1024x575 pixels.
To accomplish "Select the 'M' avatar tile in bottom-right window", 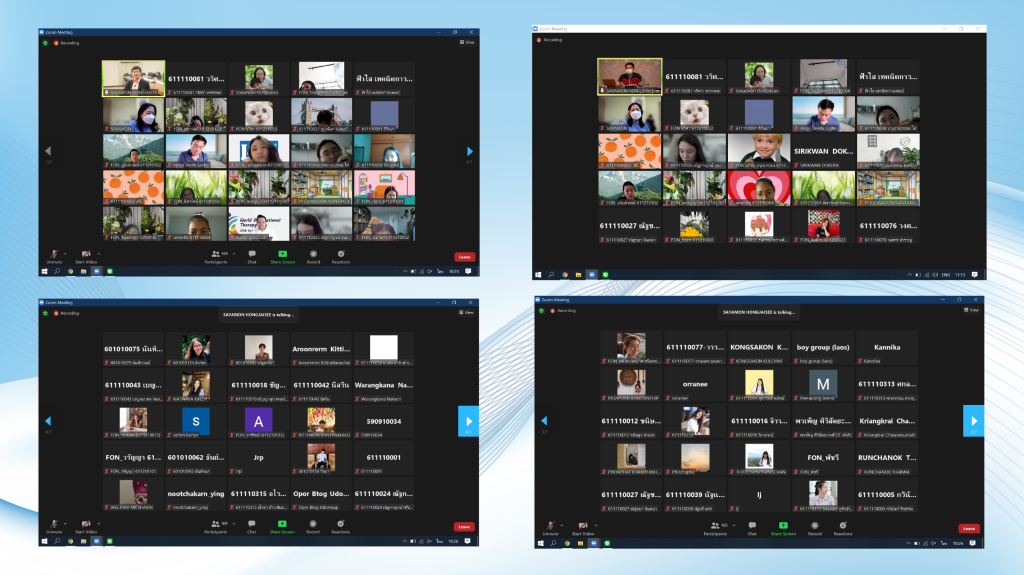I will tap(823, 384).
